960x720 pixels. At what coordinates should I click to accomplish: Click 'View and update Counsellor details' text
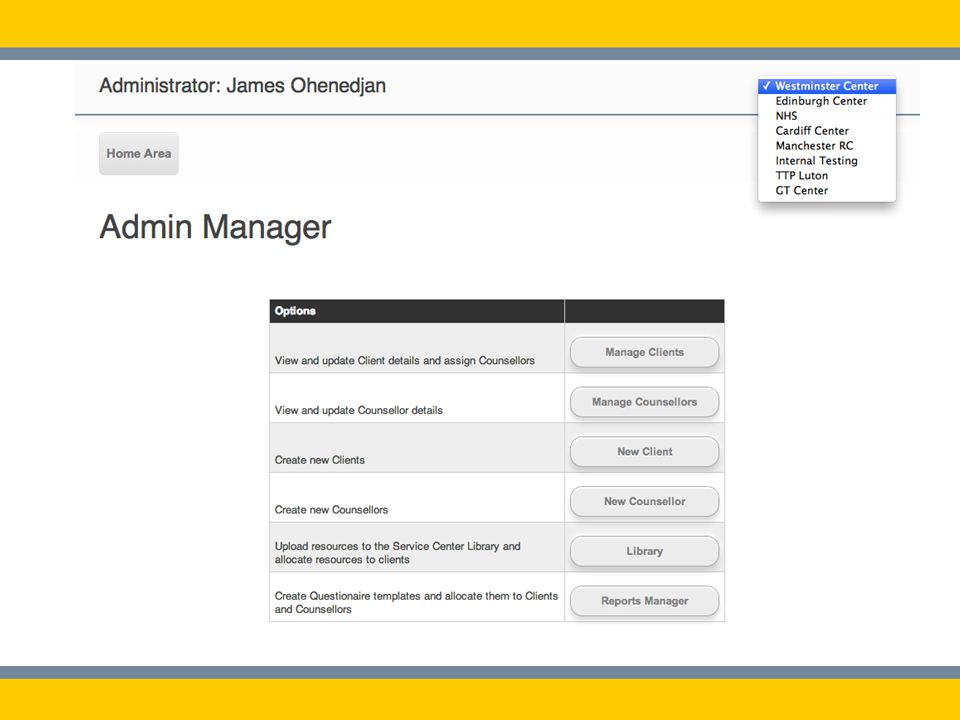coord(359,410)
